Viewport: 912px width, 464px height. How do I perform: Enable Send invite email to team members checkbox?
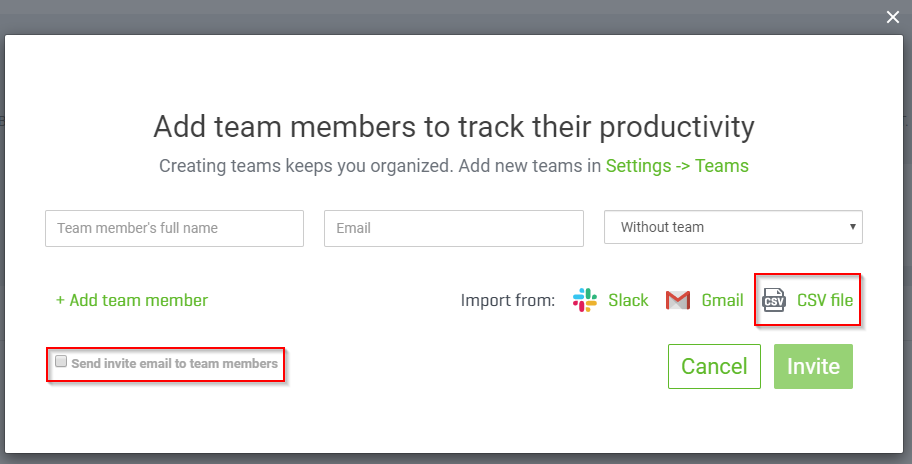click(61, 362)
